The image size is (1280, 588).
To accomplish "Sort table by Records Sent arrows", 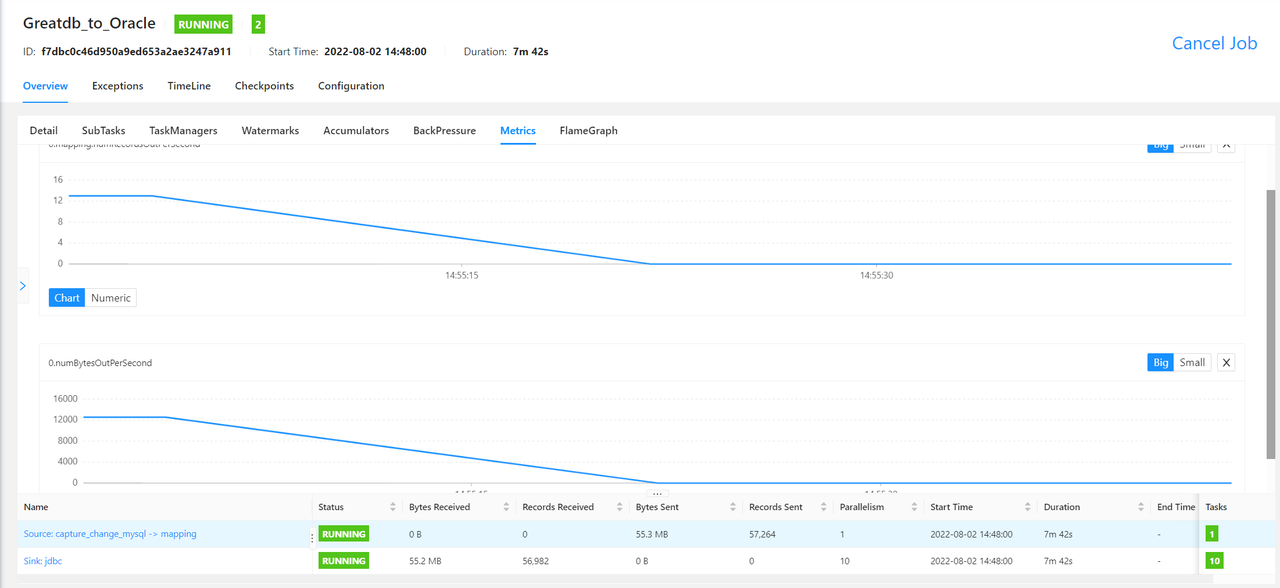I will (824, 507).
